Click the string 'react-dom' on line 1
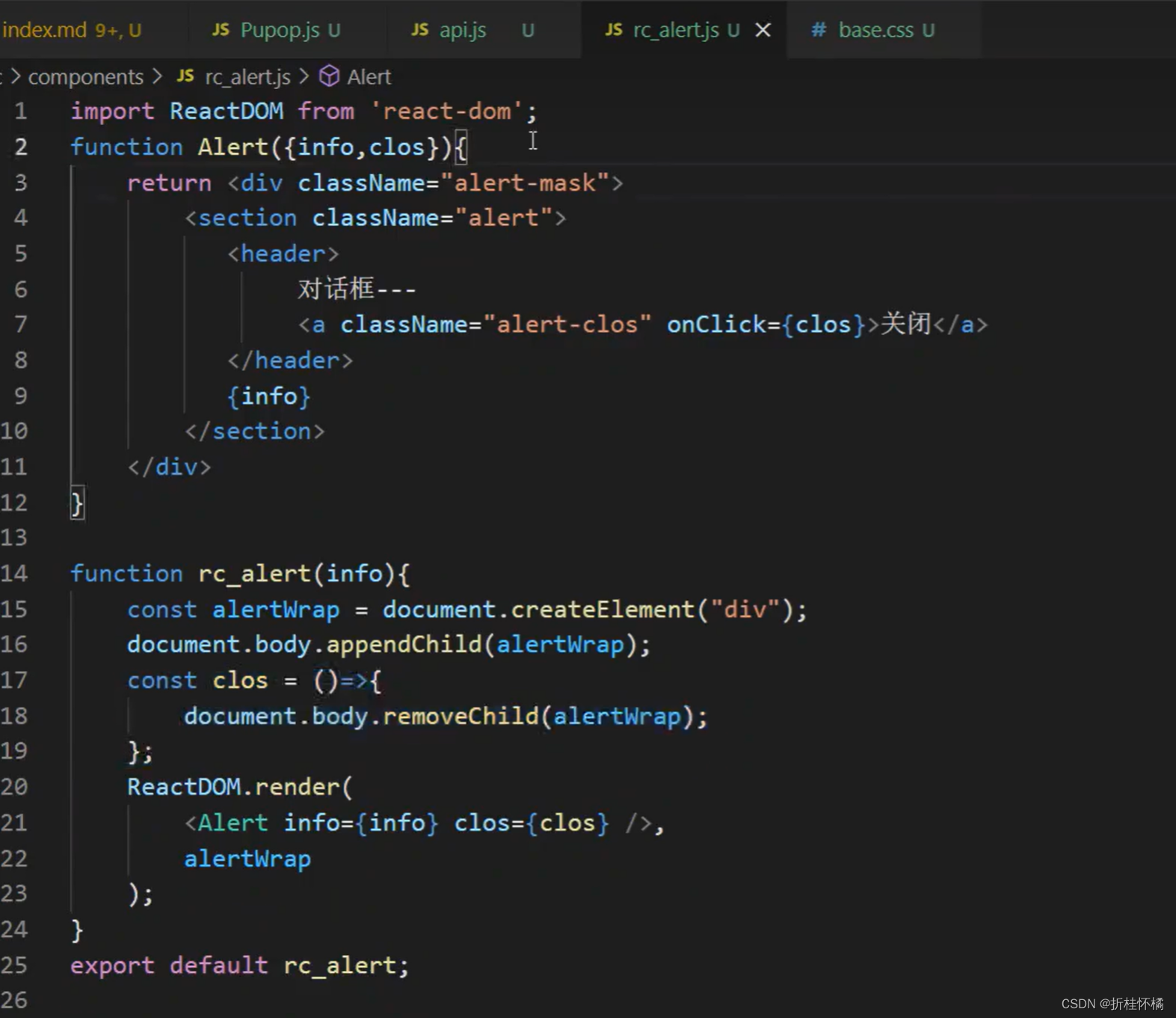The height and width of the screenshot is (1018, 1176). (447, 111)
